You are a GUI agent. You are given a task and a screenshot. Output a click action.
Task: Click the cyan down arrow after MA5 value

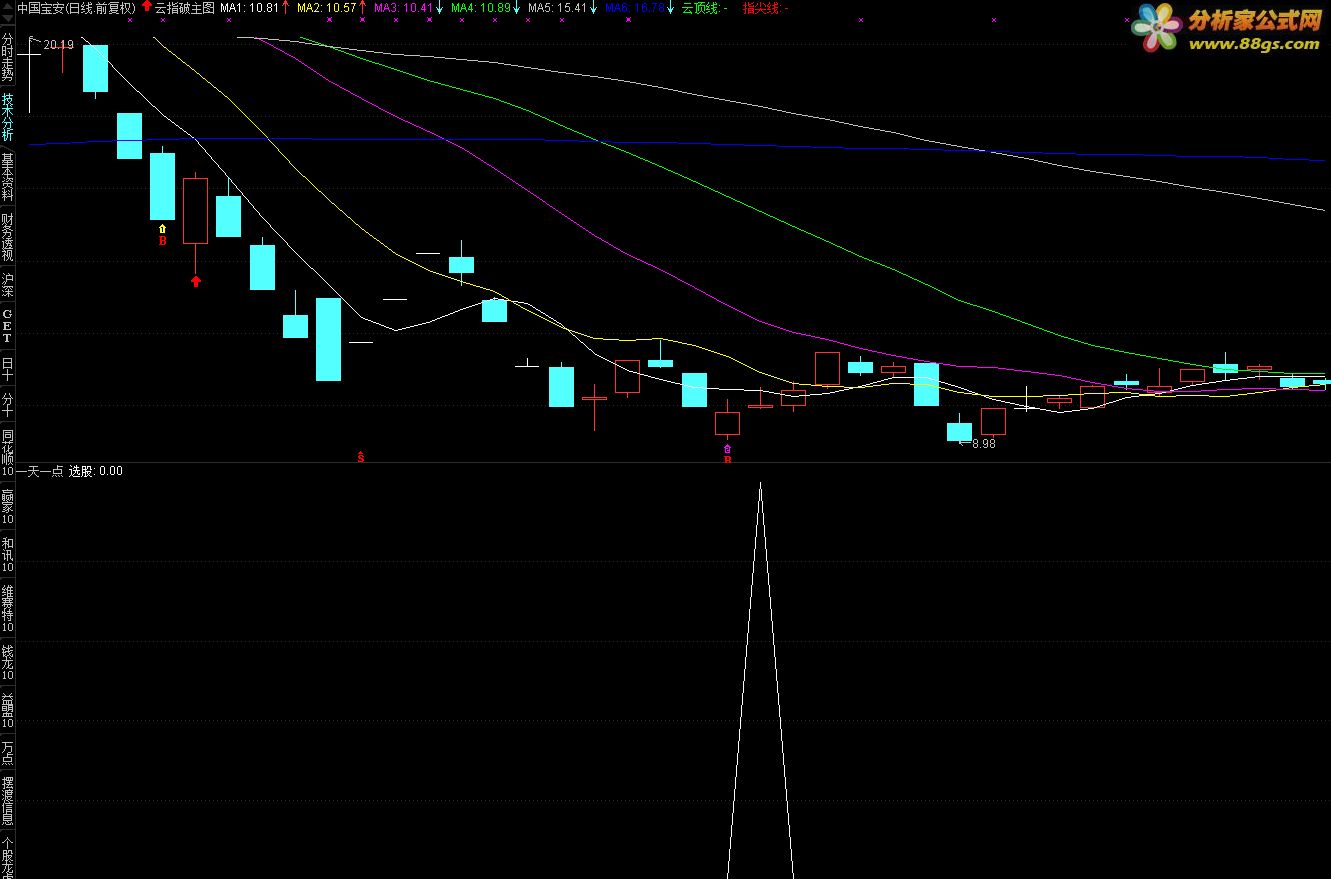click(x=593, y=7)
